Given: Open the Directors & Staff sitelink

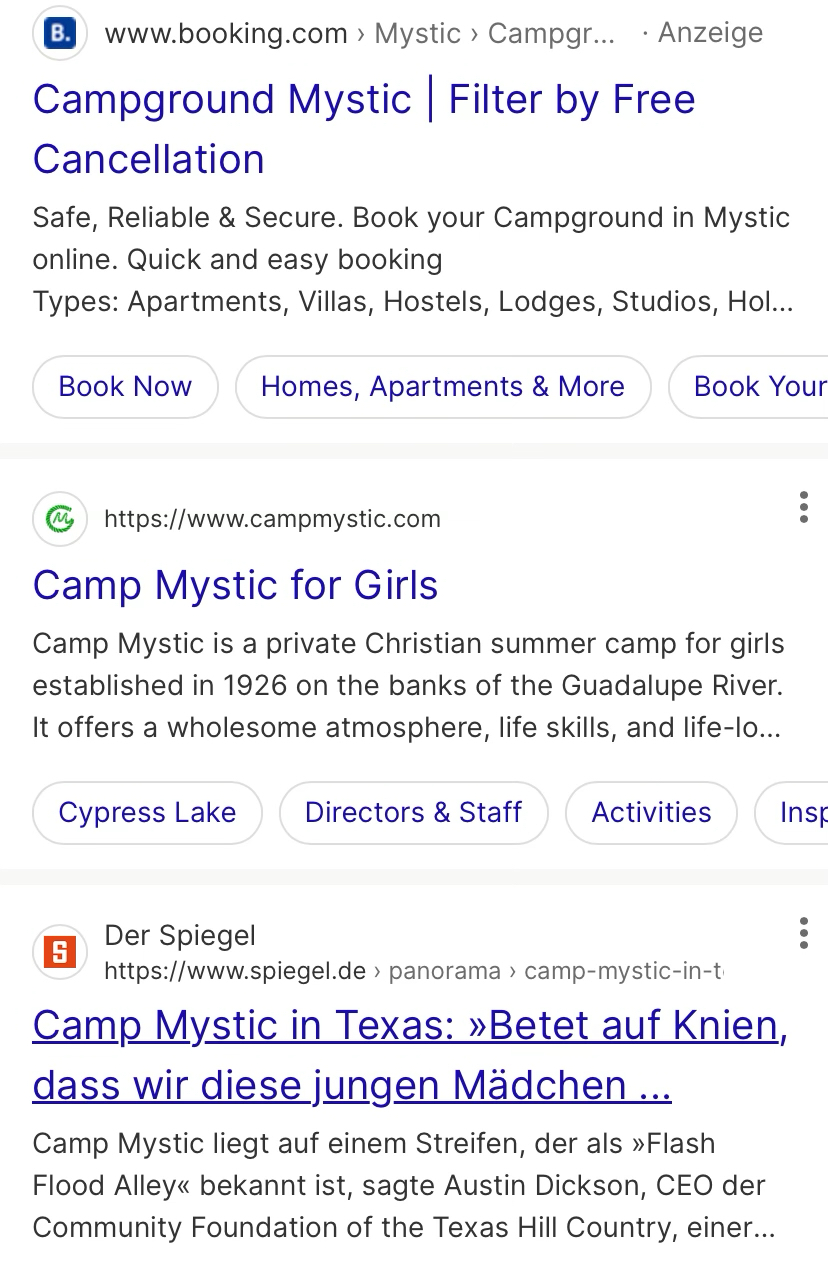Looking at the screenshot, I should click(413, 812).
